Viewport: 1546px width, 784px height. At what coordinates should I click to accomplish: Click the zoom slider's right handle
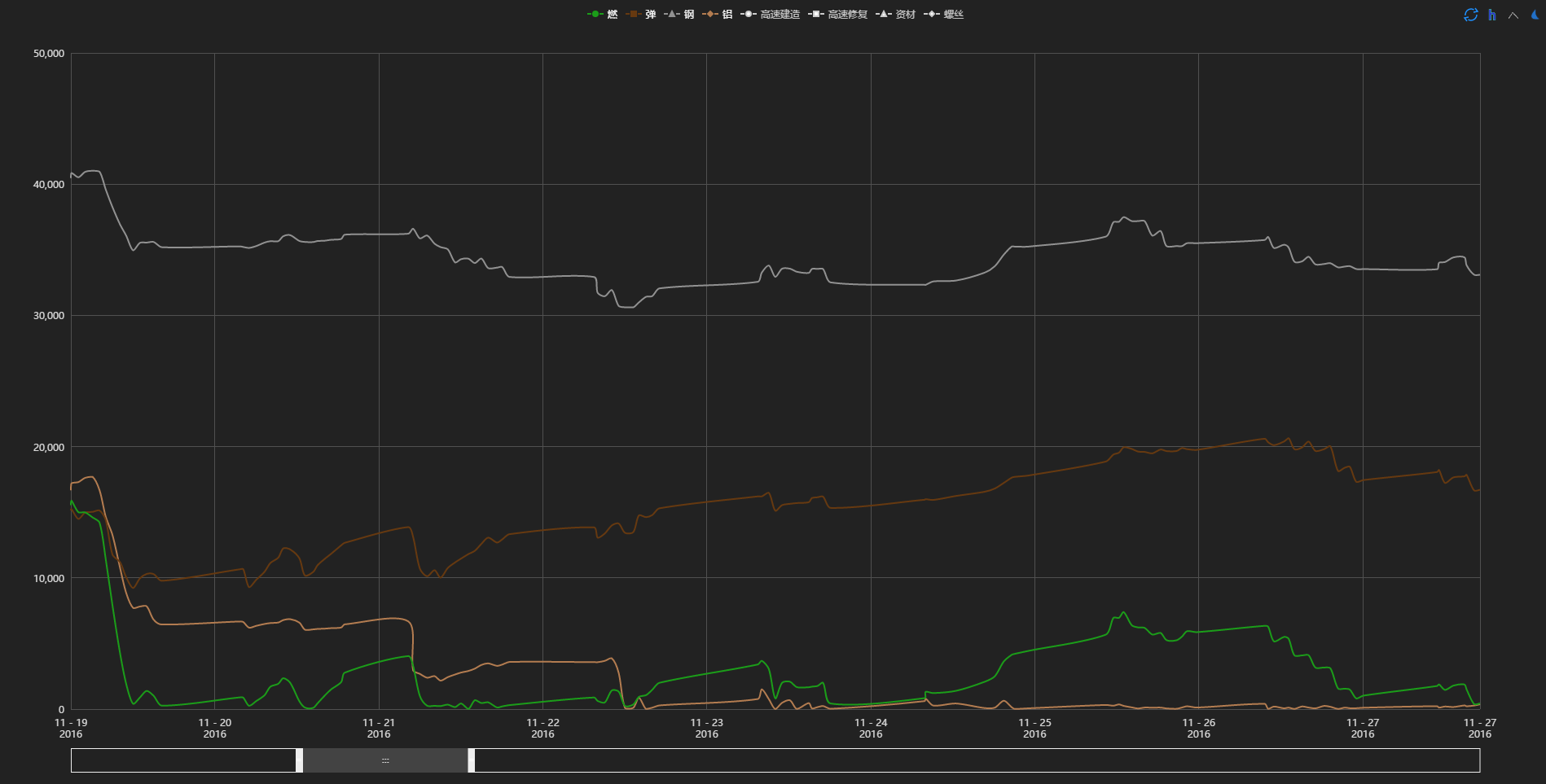click(471, 760)
